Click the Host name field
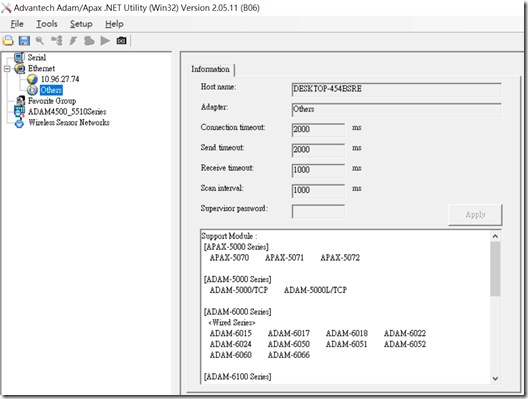The height and width of the screenshot is (399, 528). 397,90
